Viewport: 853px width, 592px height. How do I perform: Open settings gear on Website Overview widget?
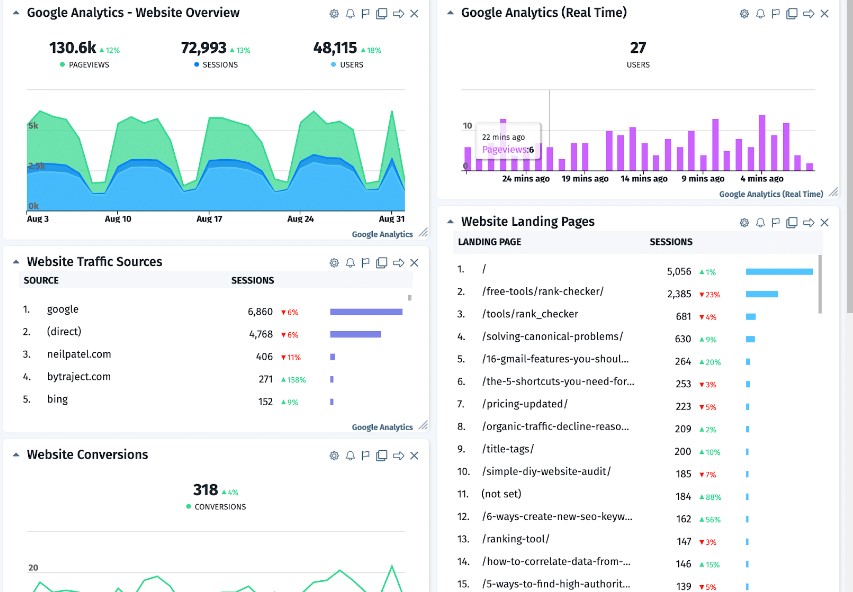[x=335, y=14]
